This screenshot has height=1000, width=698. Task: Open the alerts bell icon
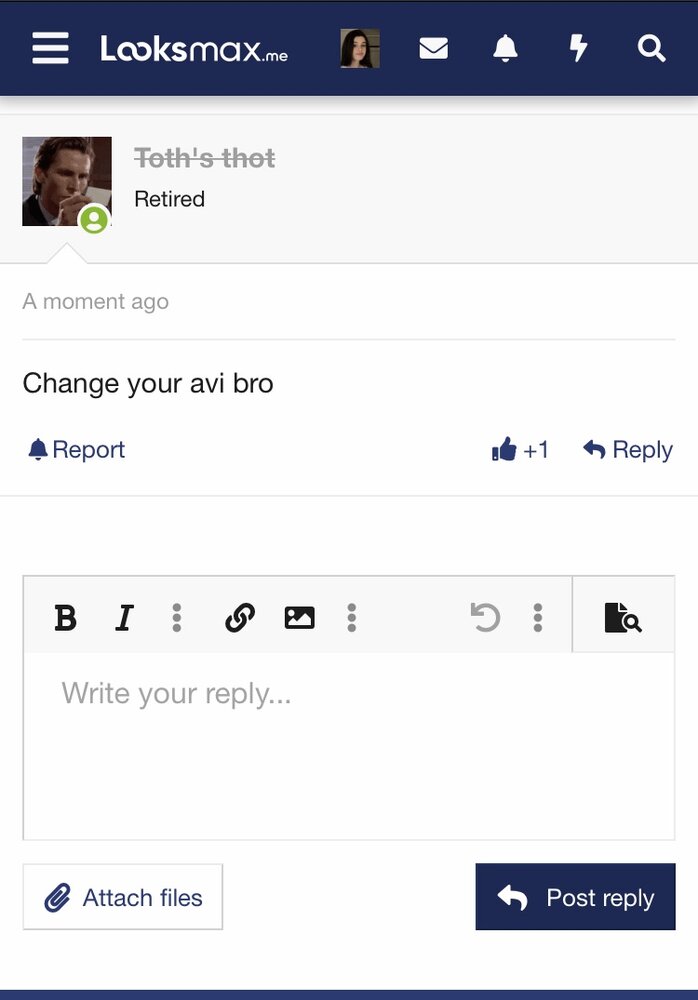coord(505,48)
